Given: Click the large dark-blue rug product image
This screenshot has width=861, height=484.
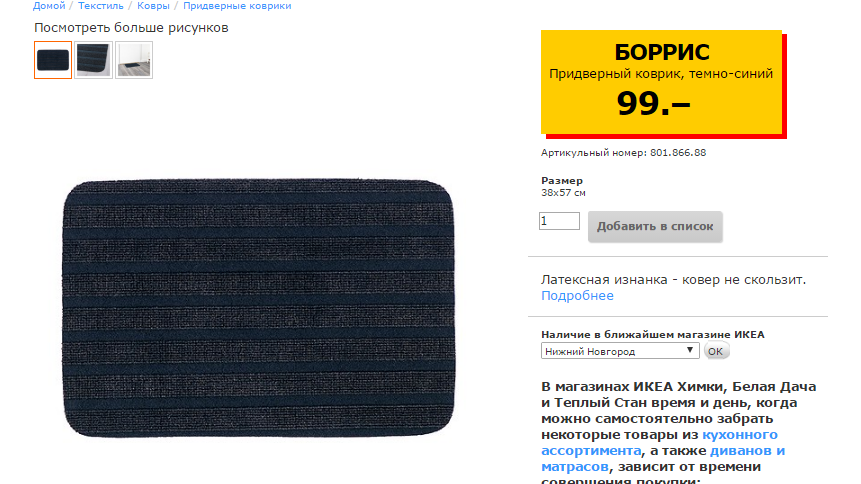Looking at the screenshot, I should 259,308.
